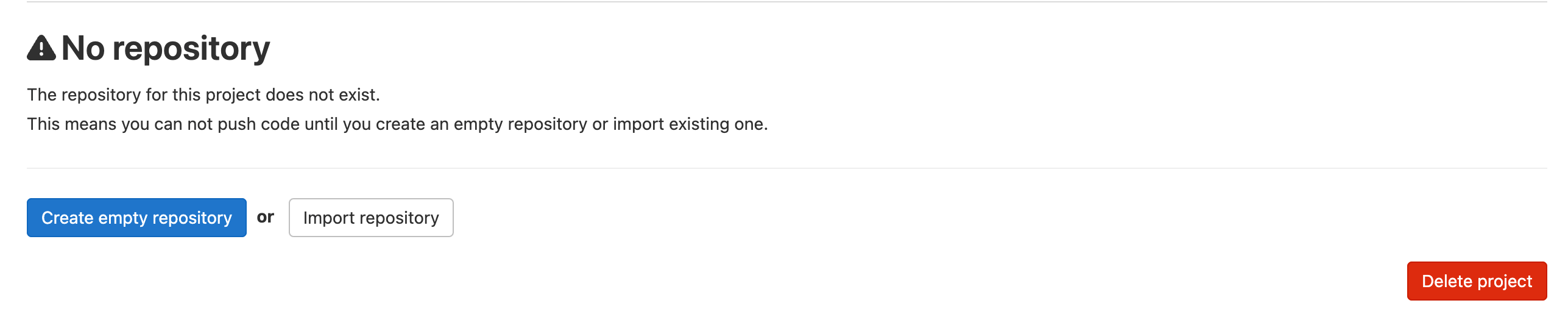Viewport: 1568px width, 317px height.
Task: Open the Import repository option
Action: (x=371, y=218)
